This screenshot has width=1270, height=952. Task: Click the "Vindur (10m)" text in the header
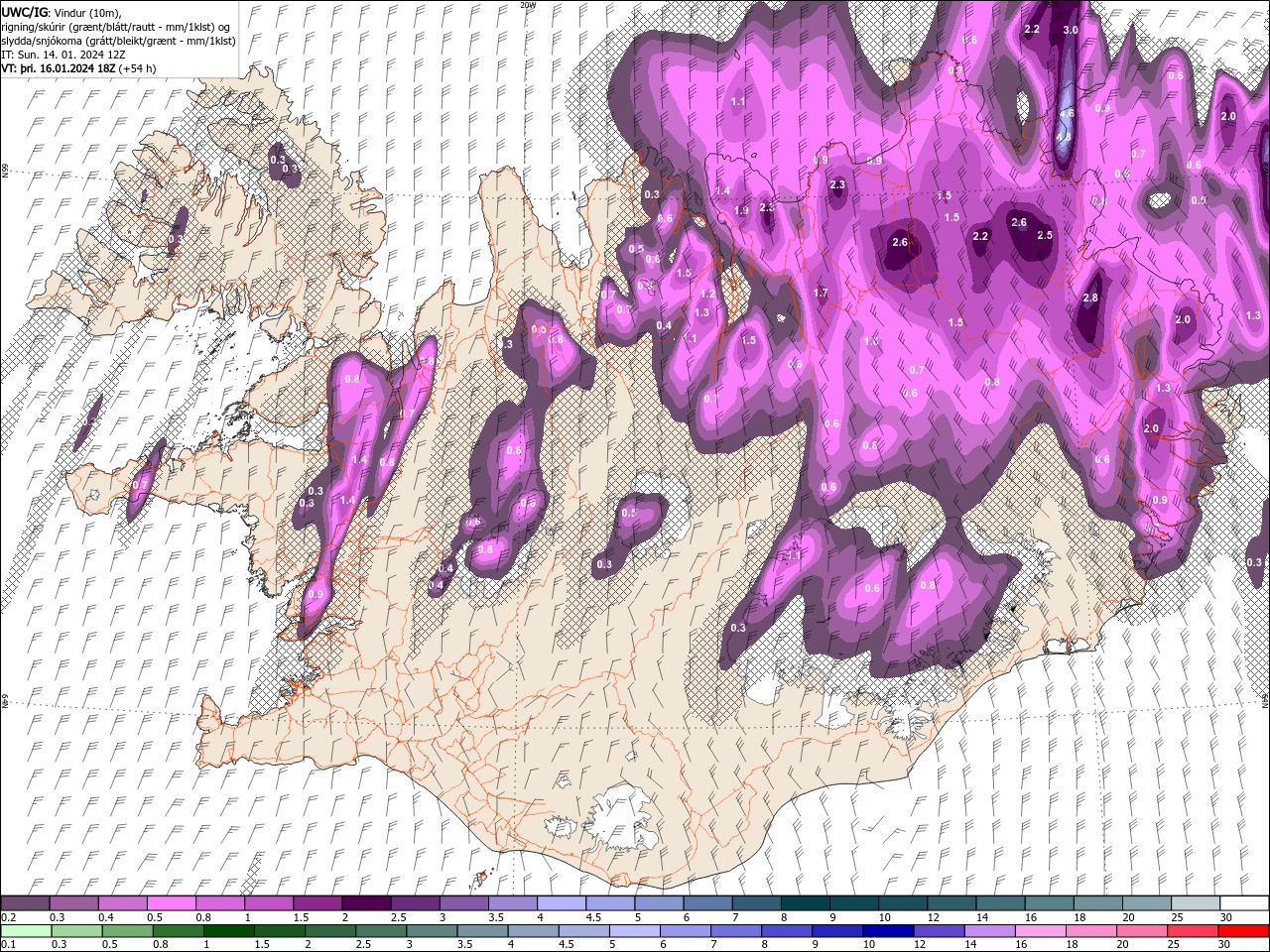(x=89, y=11)
